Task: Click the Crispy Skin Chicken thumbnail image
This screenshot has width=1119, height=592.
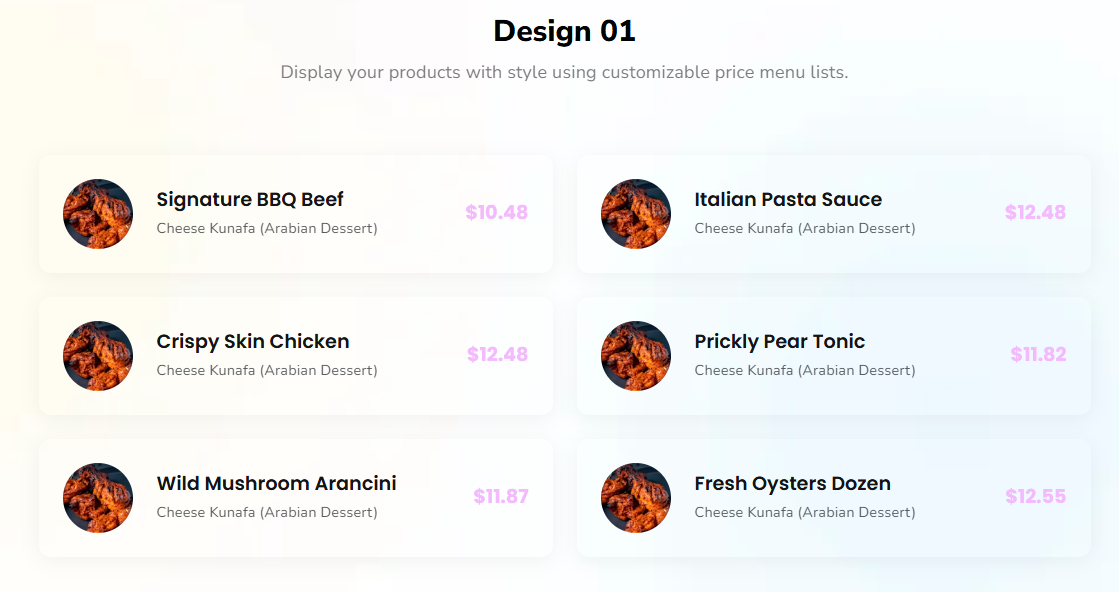Action: [x=97, y=356]
